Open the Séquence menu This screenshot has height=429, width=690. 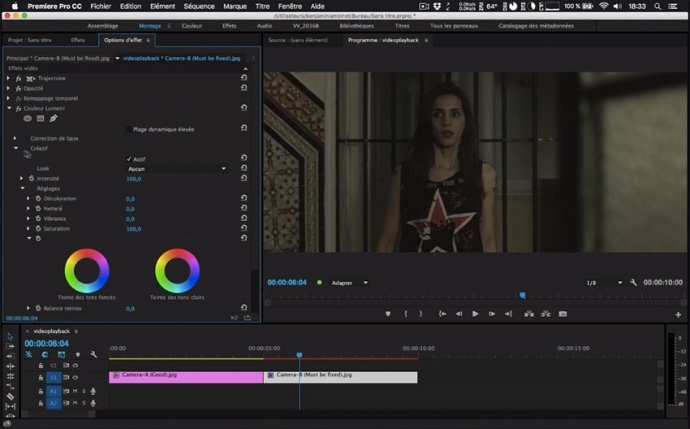click(199, 6)
